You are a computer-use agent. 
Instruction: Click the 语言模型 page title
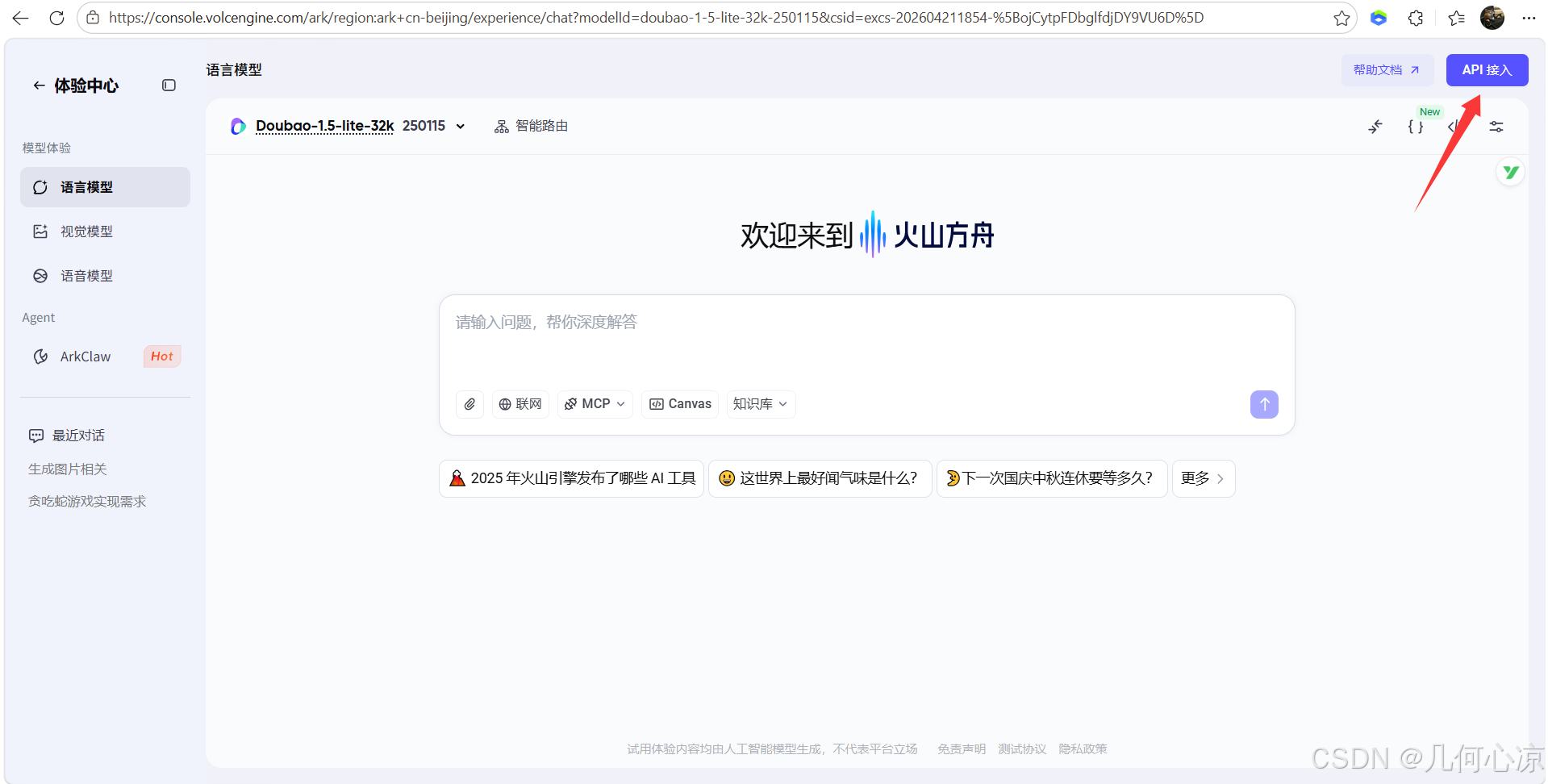pyautogui.click(x=234, y=70)
